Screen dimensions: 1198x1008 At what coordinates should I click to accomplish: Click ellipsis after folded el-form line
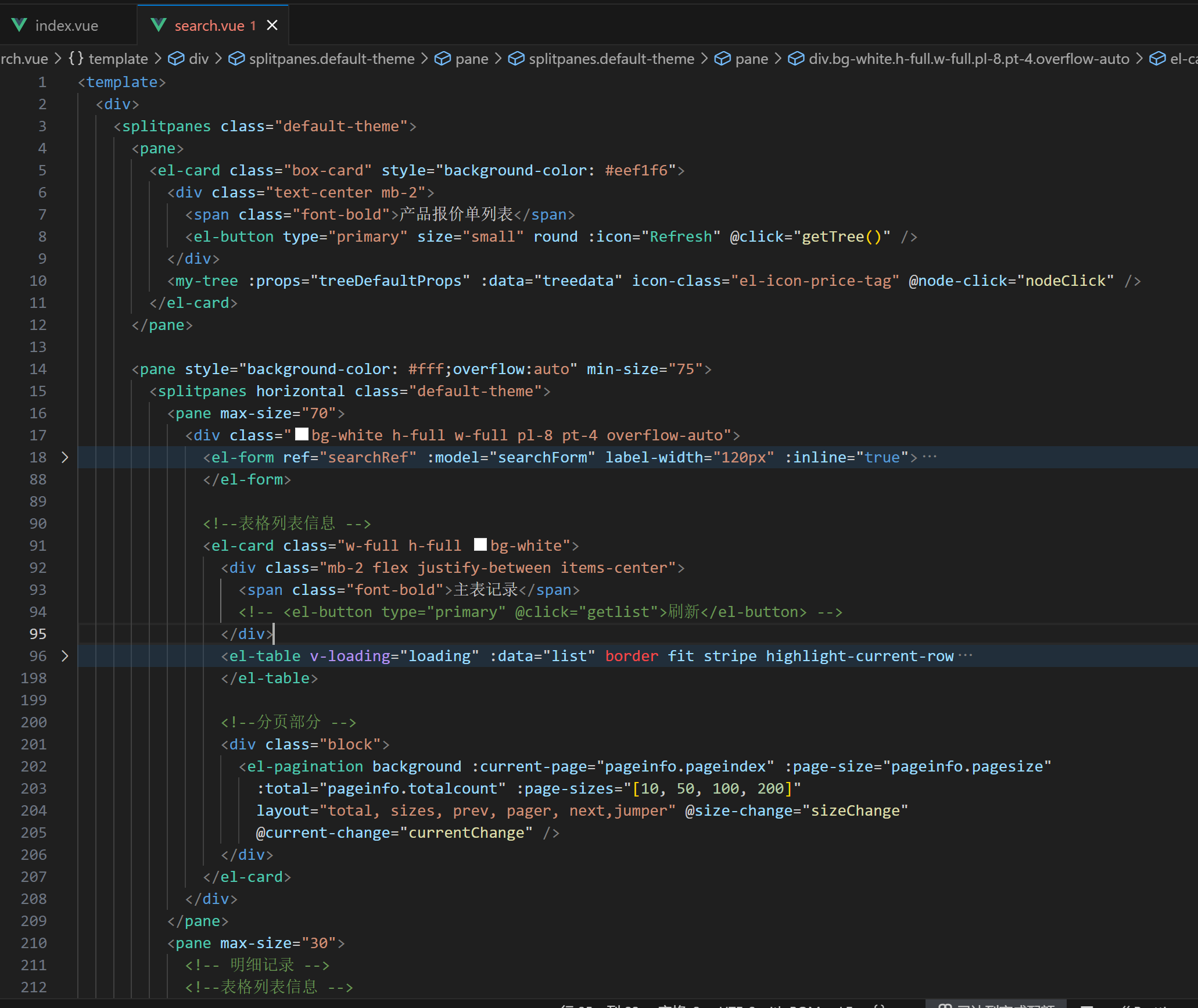click(930, 457)
